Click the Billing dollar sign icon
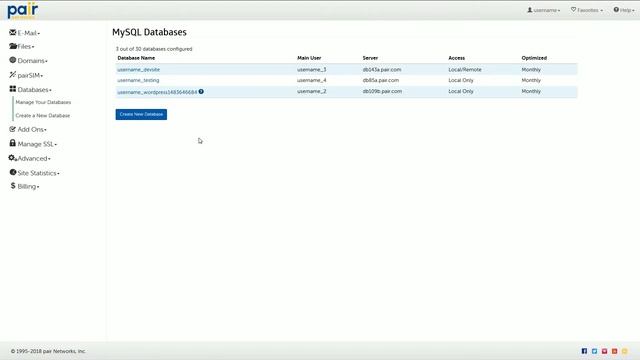 [x=13, y=186]
